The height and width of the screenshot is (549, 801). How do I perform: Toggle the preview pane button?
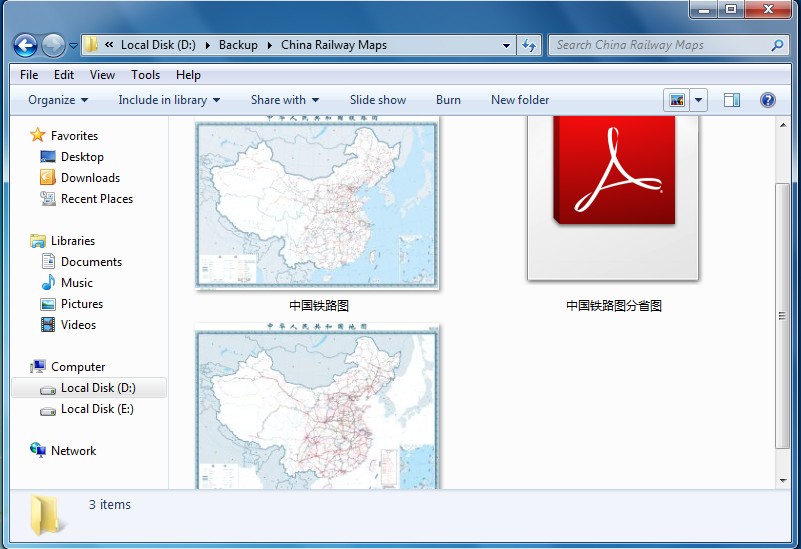point(732,100)
